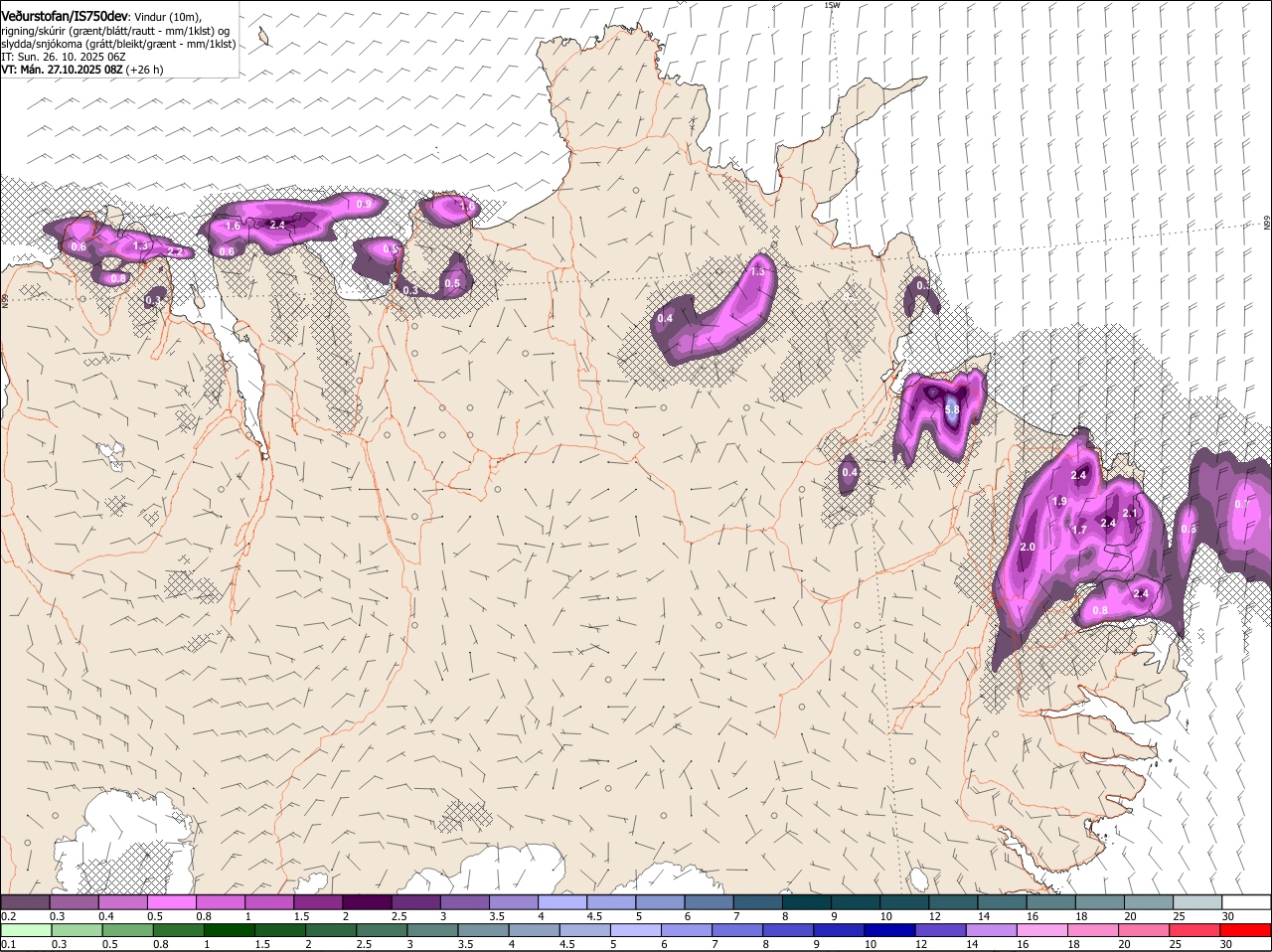Click the 'IT: Sun. 26. 10. 2025 06Z' line
1272x952 pixels.
point(64,57)
